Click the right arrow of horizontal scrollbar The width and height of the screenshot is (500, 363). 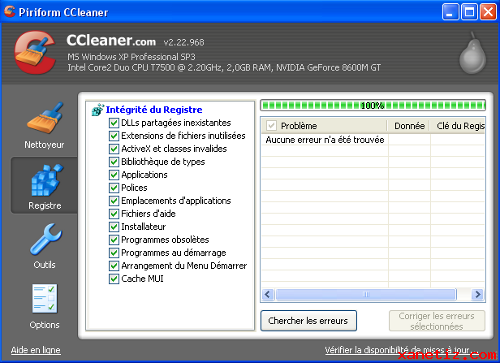click(x=478, y=294)
